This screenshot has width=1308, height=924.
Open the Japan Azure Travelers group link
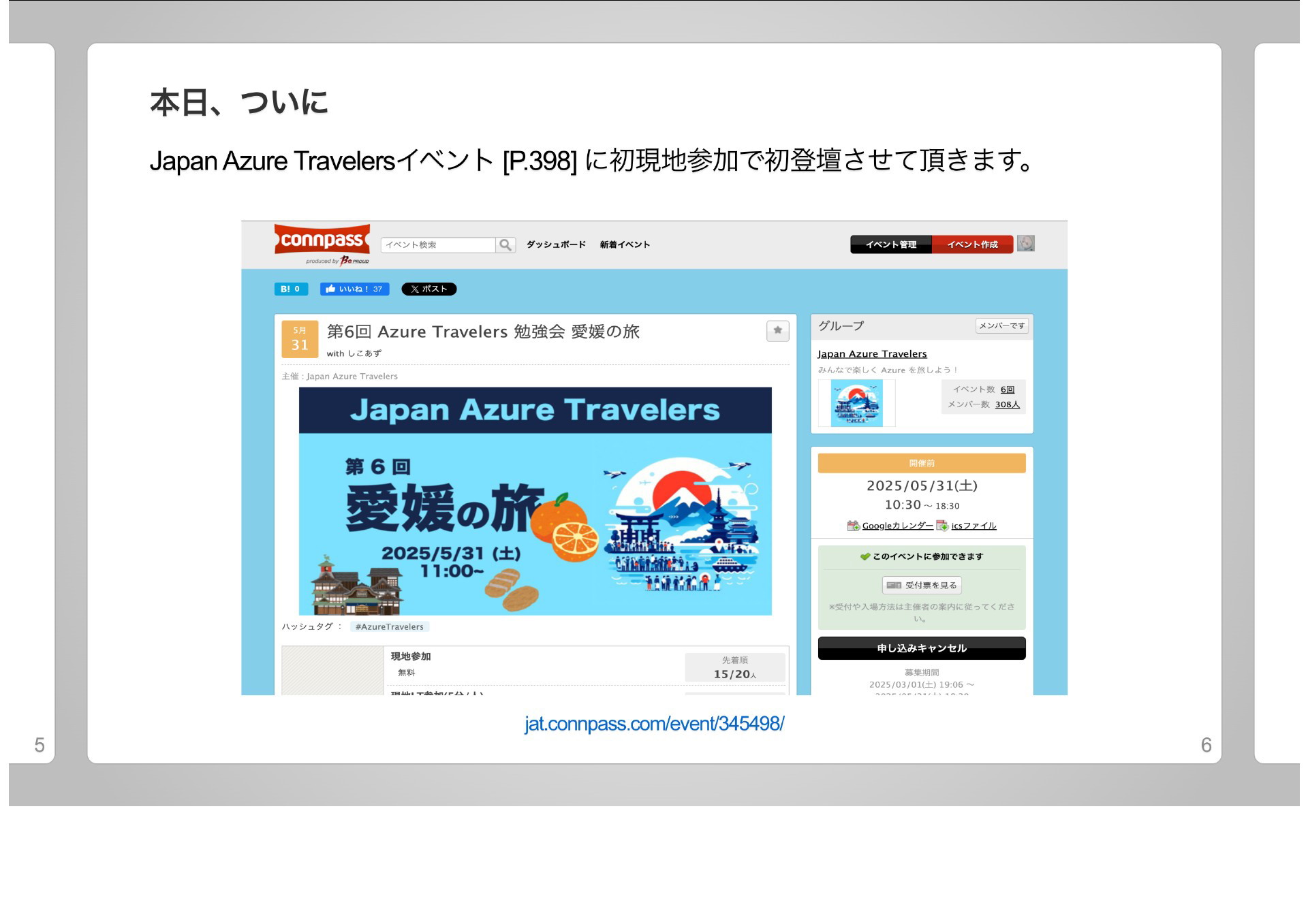click(x=872, y=353)
